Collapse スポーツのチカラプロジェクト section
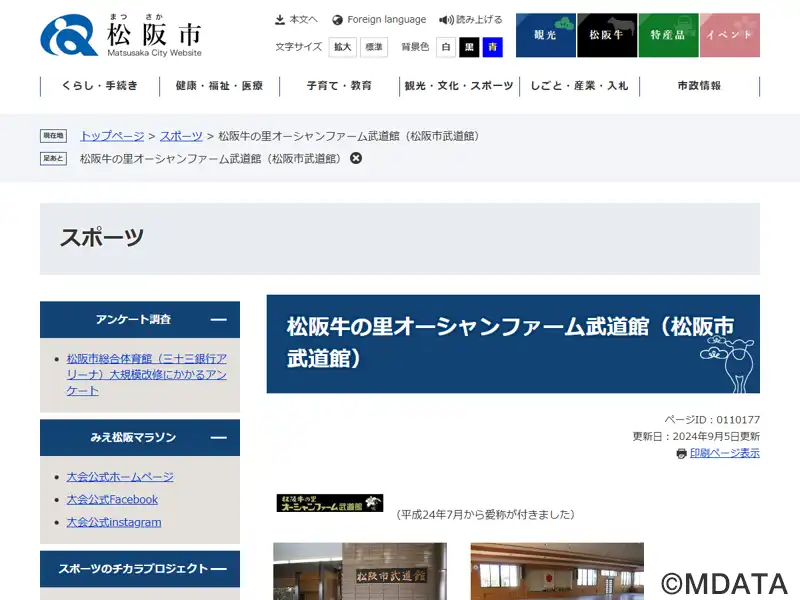800x600 pixels. 218,569
